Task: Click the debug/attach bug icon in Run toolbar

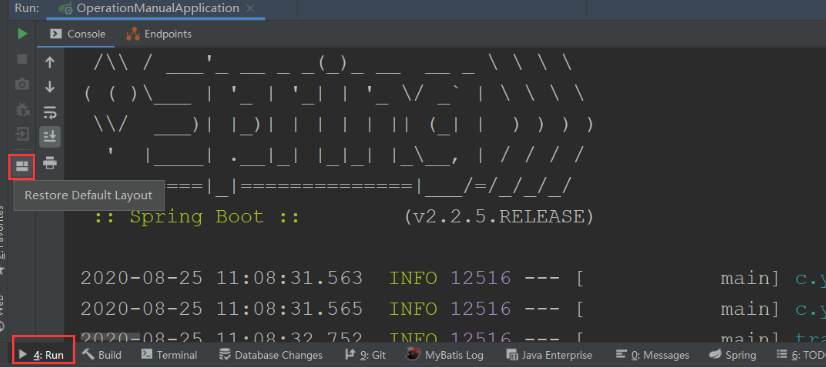Action: pyautogui.click(x=22, y=110)
